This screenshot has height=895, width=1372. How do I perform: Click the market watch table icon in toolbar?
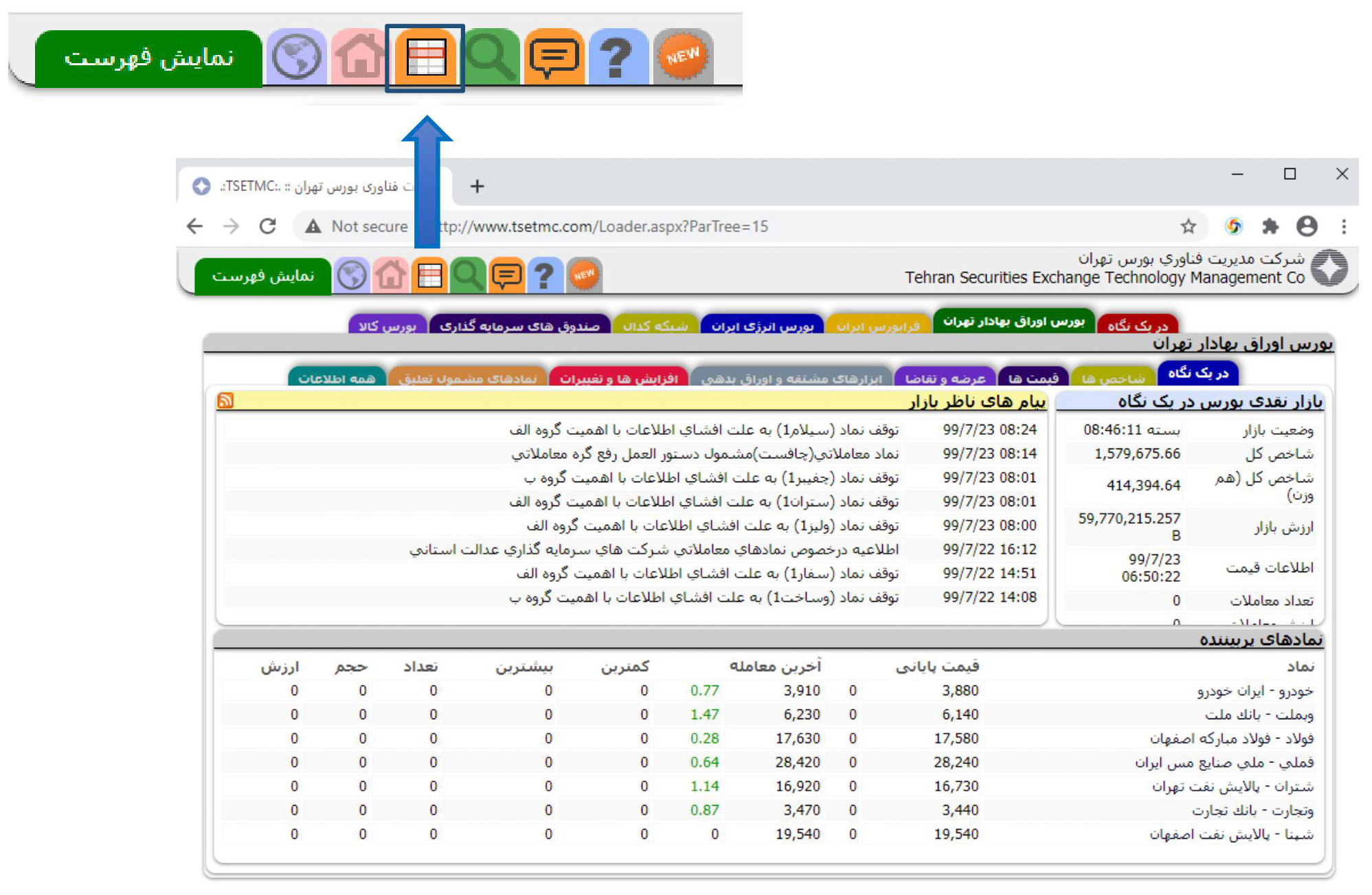pyautogui.click(x=429, y=276)
